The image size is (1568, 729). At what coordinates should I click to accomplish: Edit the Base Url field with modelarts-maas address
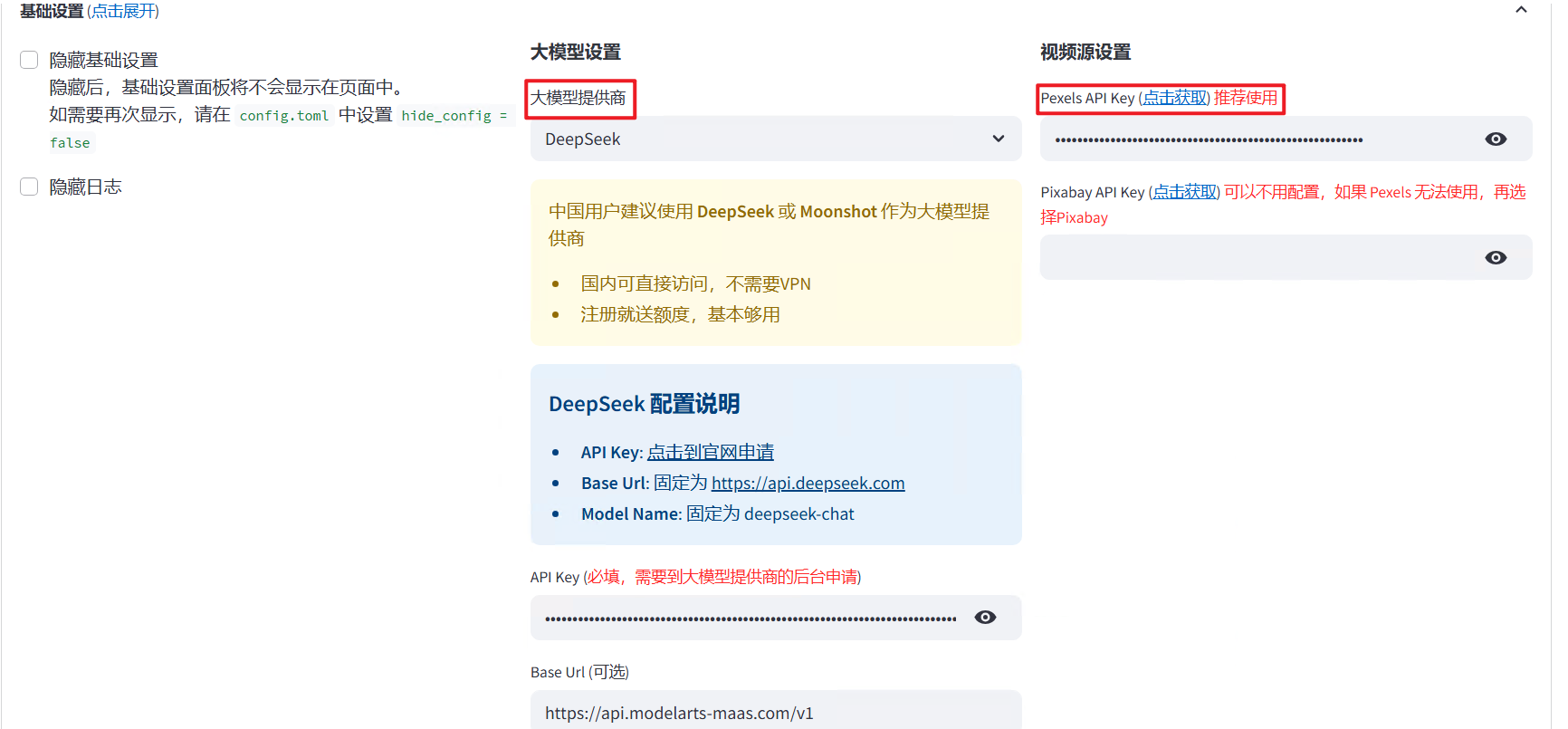(776, 712)
